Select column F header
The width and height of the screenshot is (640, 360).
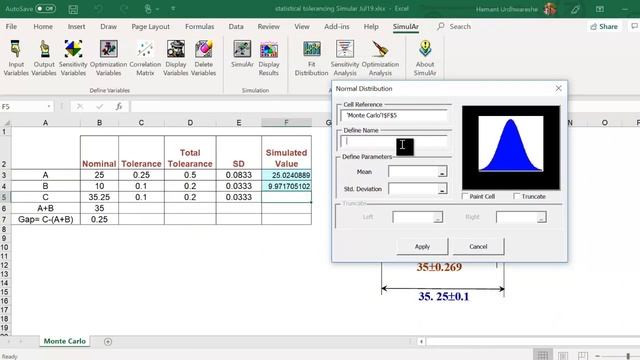(x=286, y=122)
